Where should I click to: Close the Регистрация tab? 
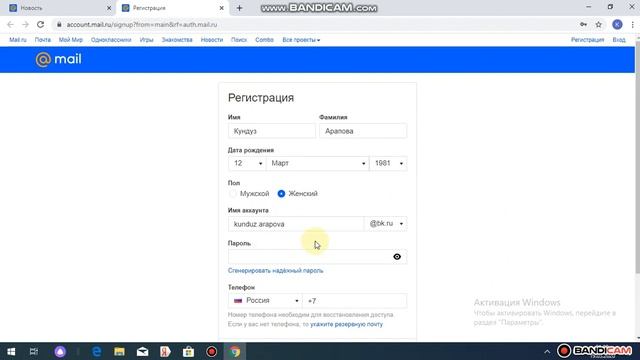[x=221, y=8]
